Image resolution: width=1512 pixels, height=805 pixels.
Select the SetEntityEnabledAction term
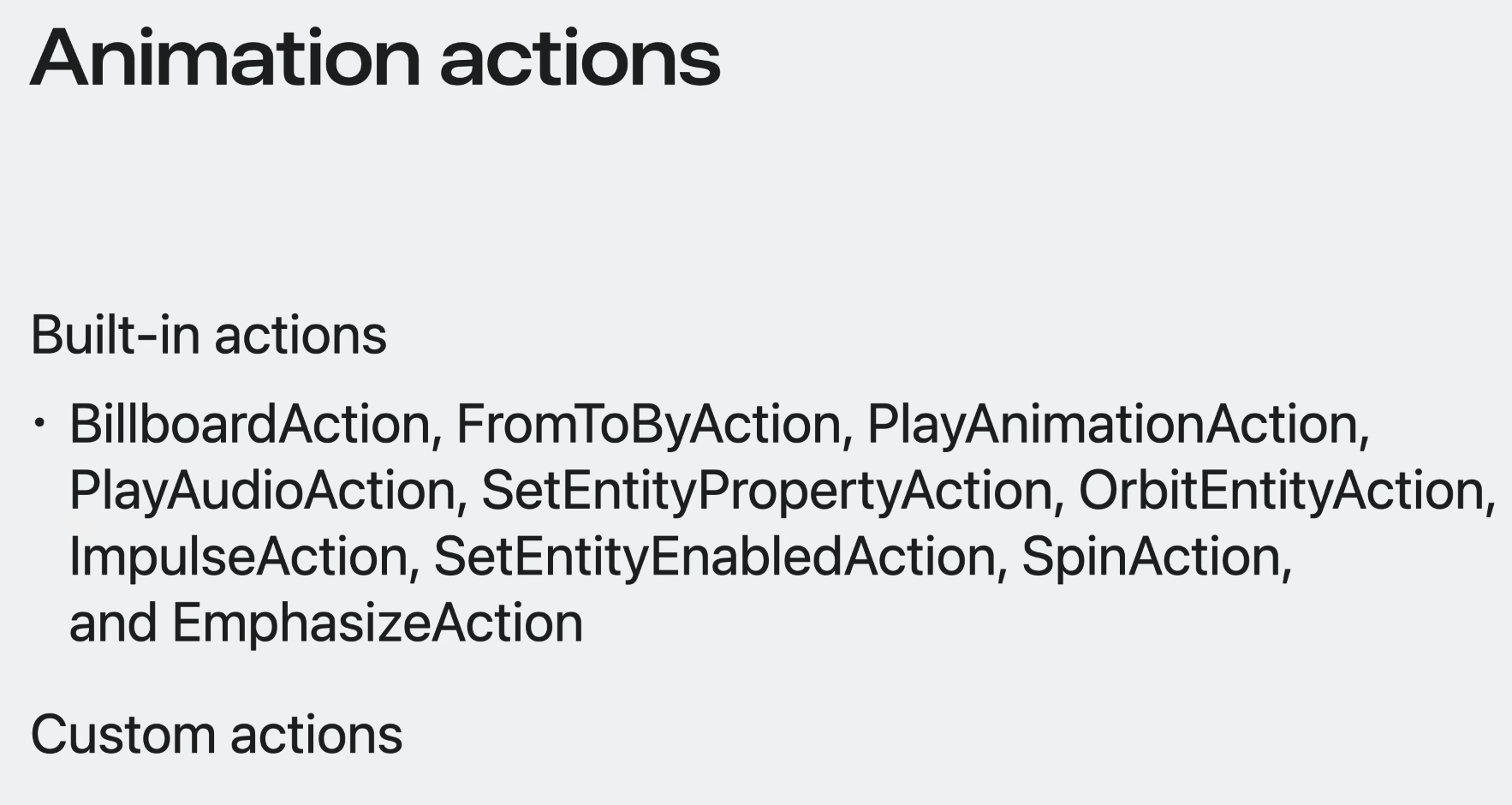[x=714, y=557]
